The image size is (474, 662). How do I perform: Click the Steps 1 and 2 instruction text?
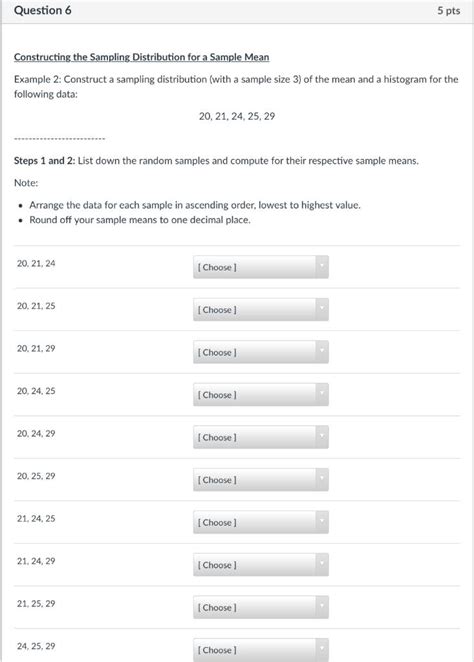pyautogui.click(x=216, y=161)
